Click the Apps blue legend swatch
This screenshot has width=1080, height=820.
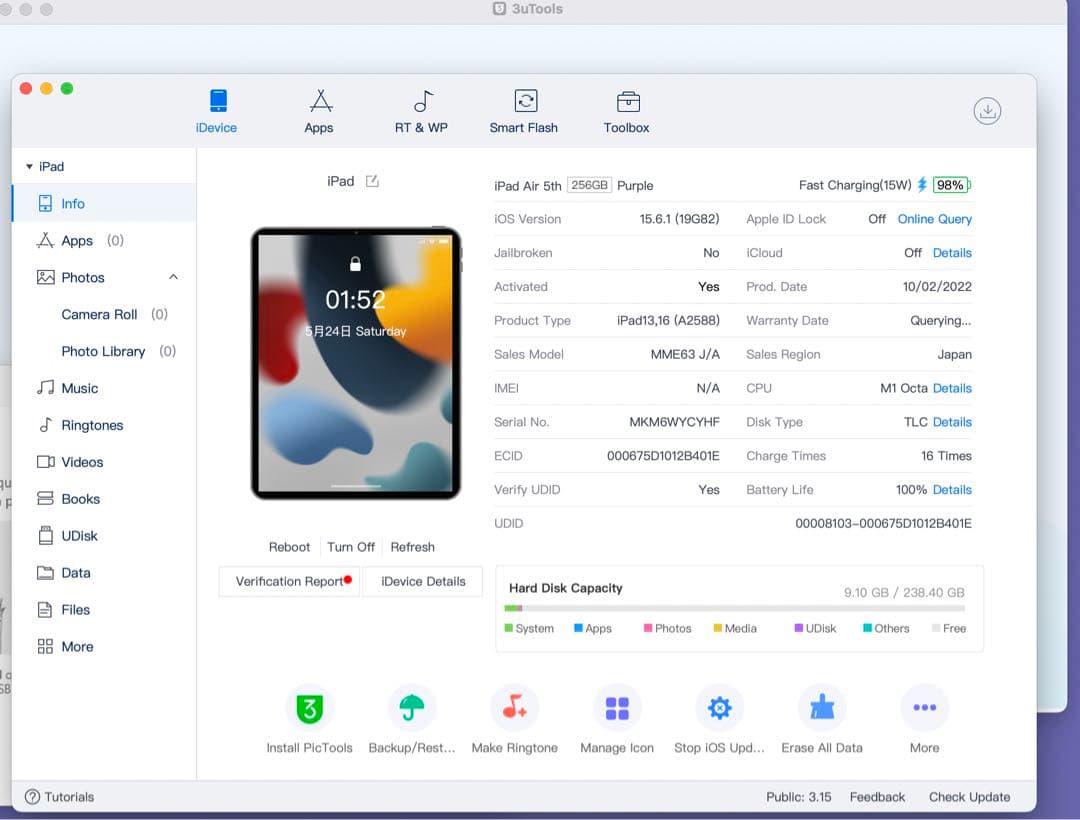coord(579,628)
